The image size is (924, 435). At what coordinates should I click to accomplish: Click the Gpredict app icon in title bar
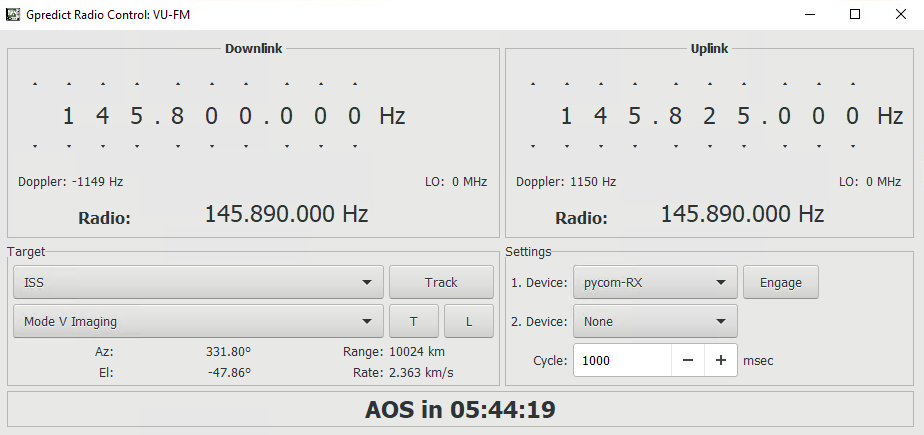[12, 15]
